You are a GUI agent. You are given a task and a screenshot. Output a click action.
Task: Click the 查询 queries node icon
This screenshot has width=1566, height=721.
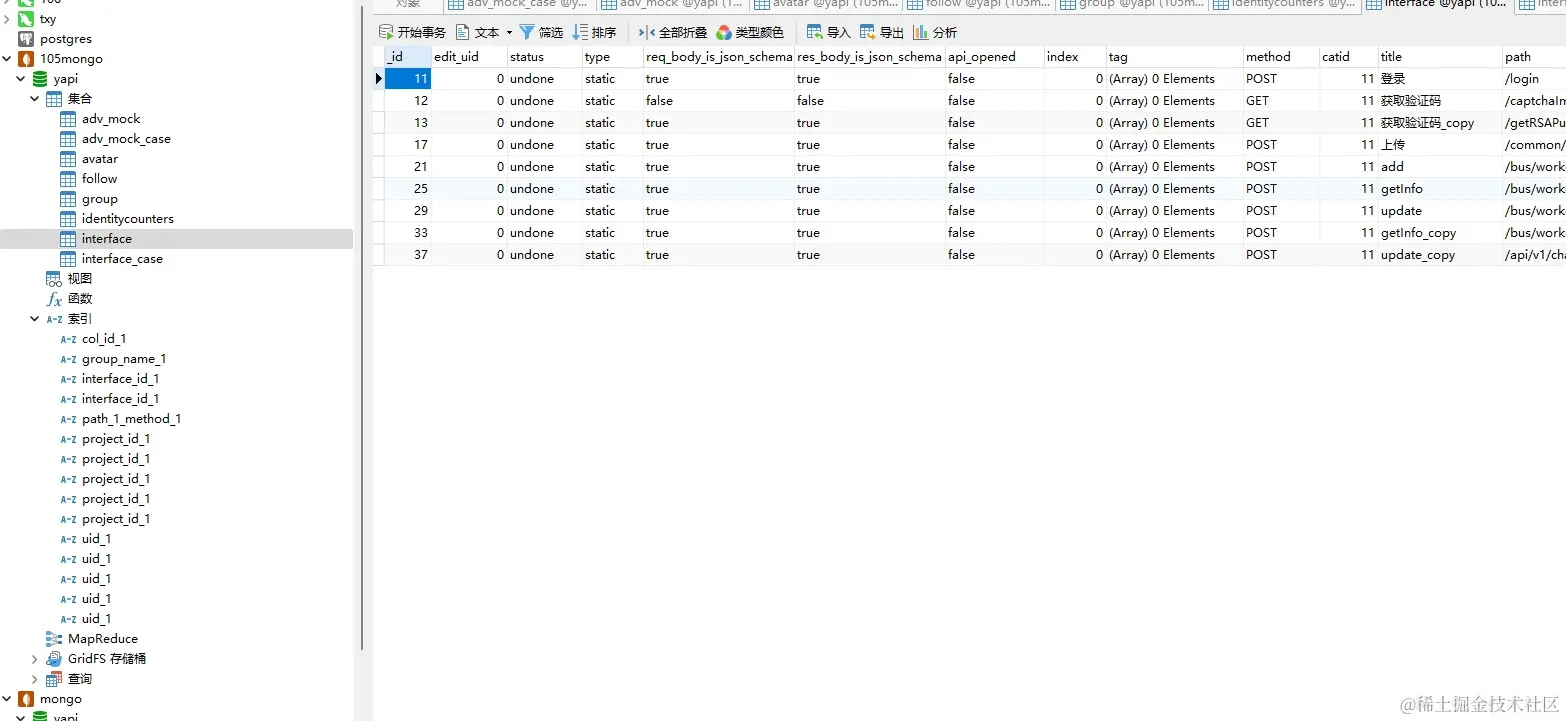(x=54, y=679)
